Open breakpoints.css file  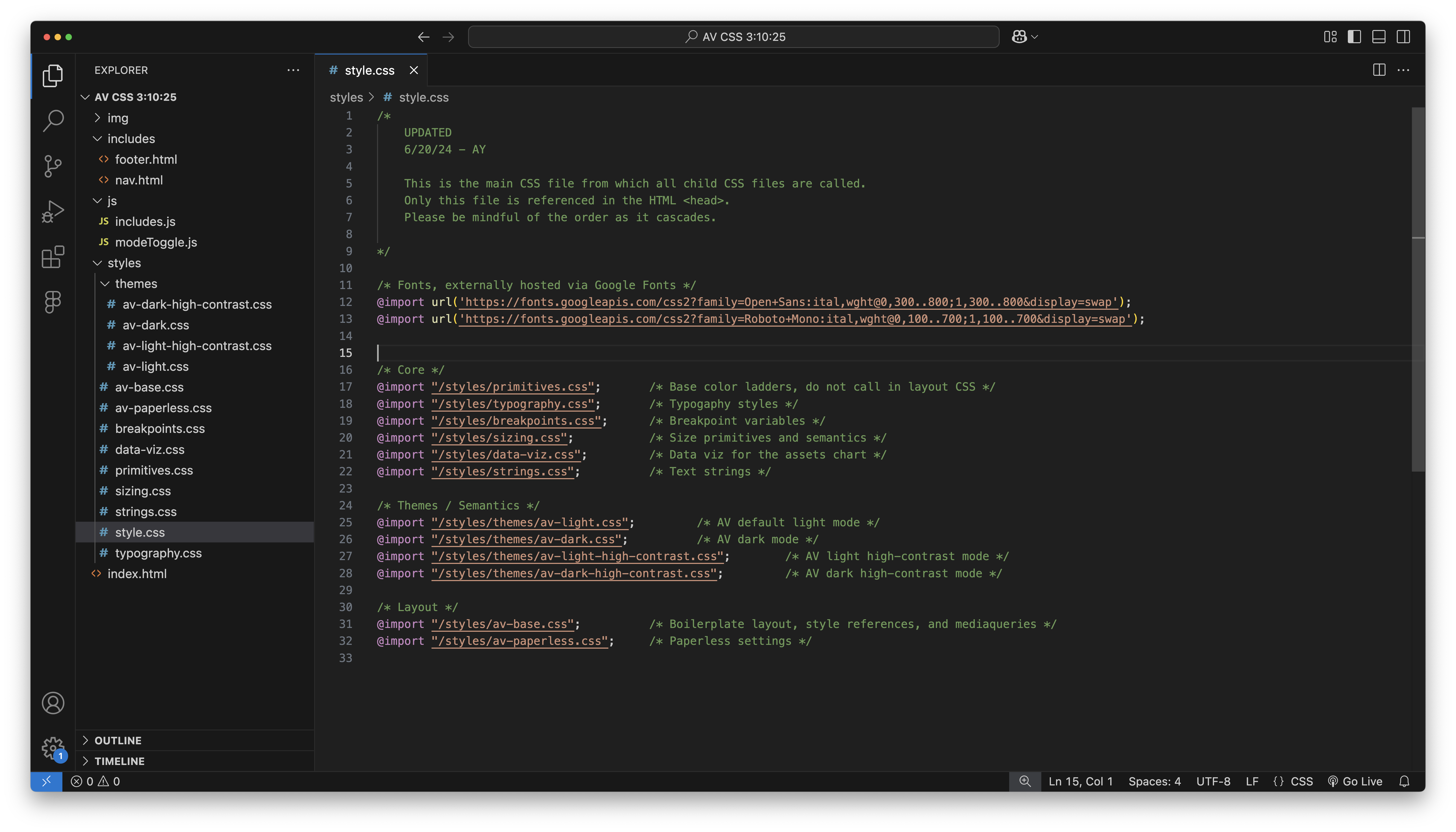[x=195, y=429]
